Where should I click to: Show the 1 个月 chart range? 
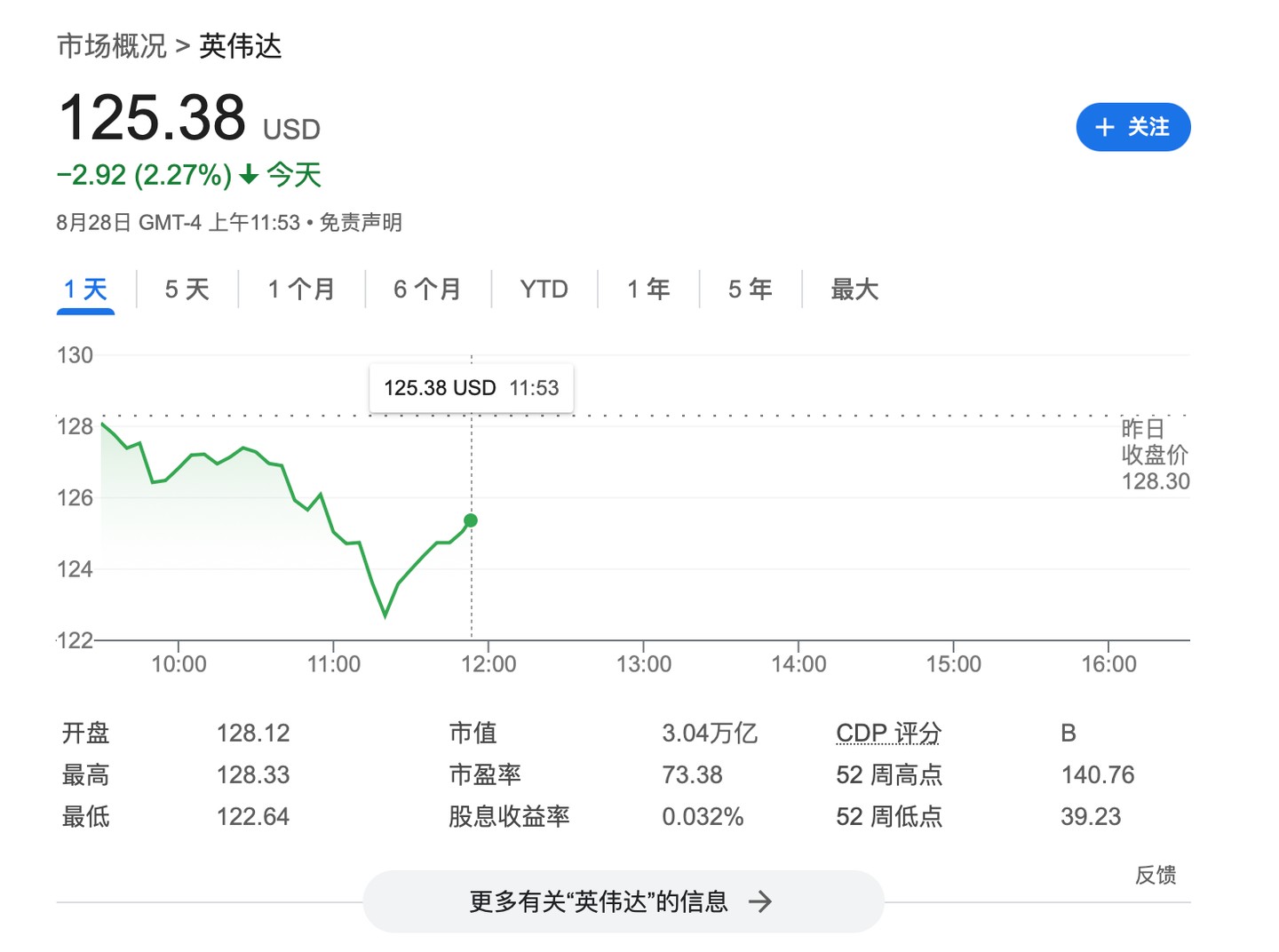(x=301, y=290)
